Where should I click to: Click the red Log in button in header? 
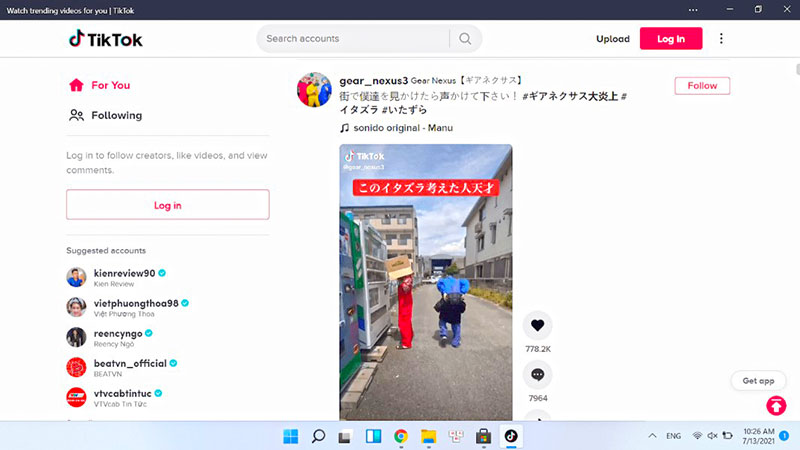coord(671,39)
